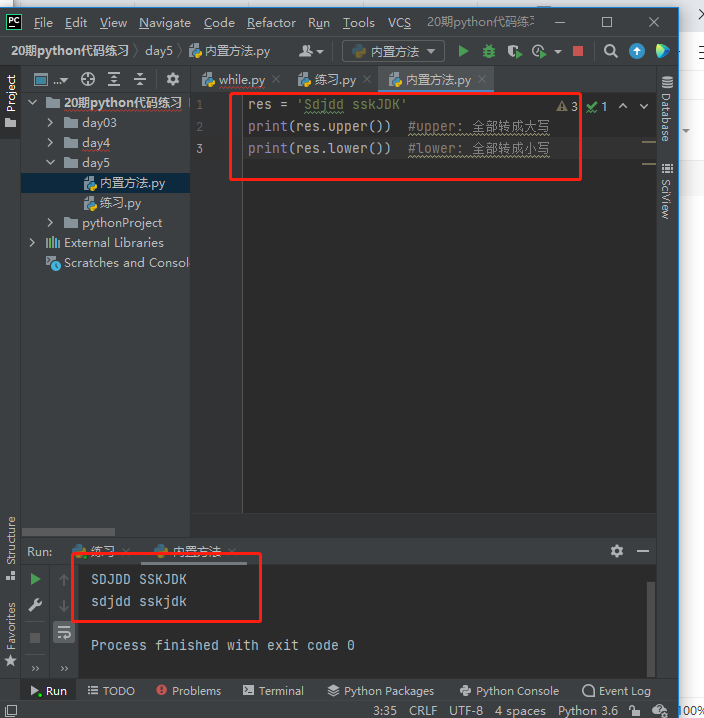
Task: Open the Code menu
Action: coord(219,22)
